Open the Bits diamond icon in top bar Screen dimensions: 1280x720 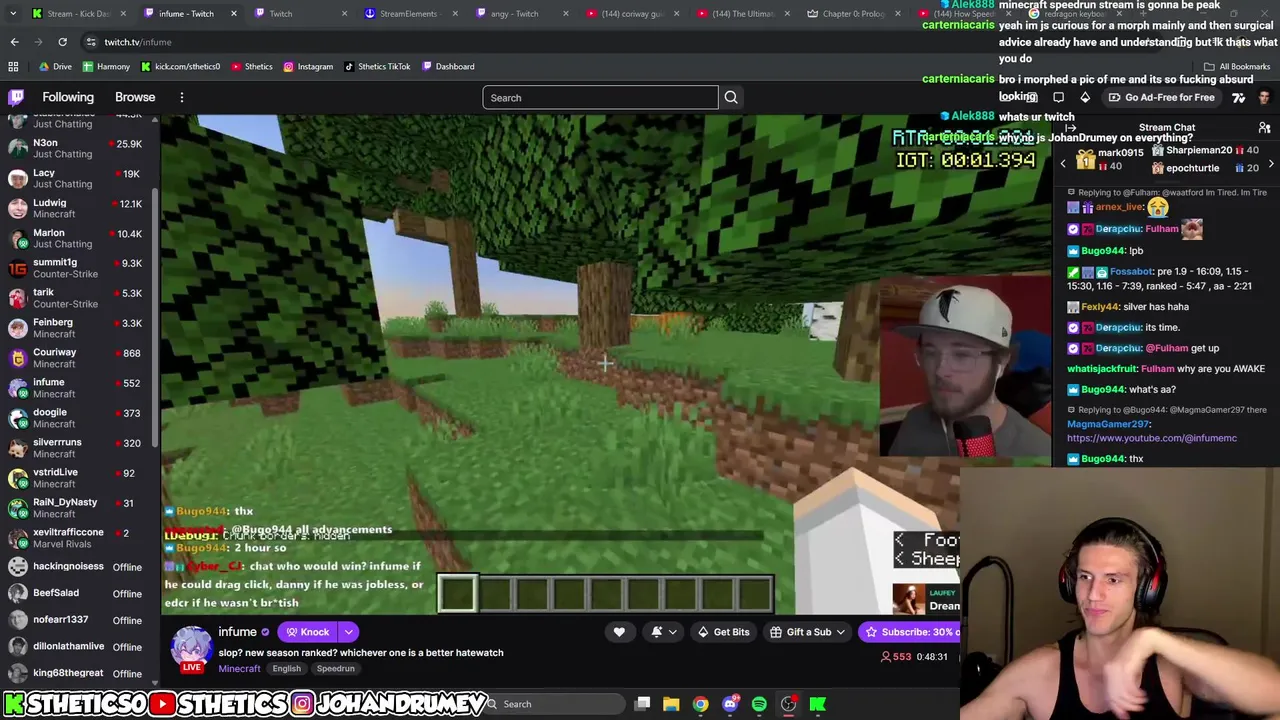click(x=1085, y=97)
